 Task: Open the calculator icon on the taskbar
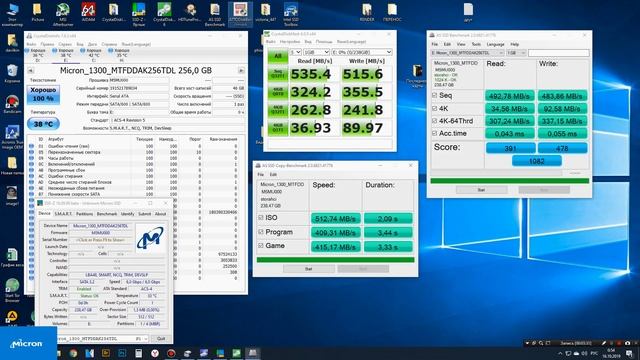click(x=138, y=353)
